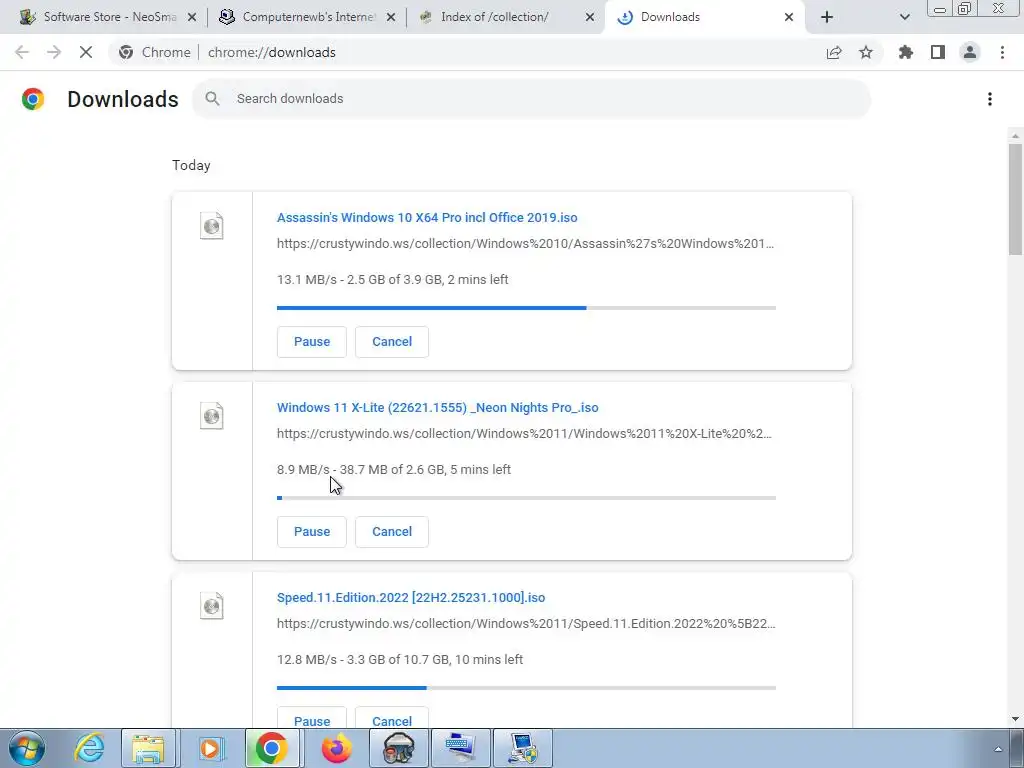The height and width of the screenshot is (768, 1024).
Task: Go back to previous page
Action: tap(22, 52)
